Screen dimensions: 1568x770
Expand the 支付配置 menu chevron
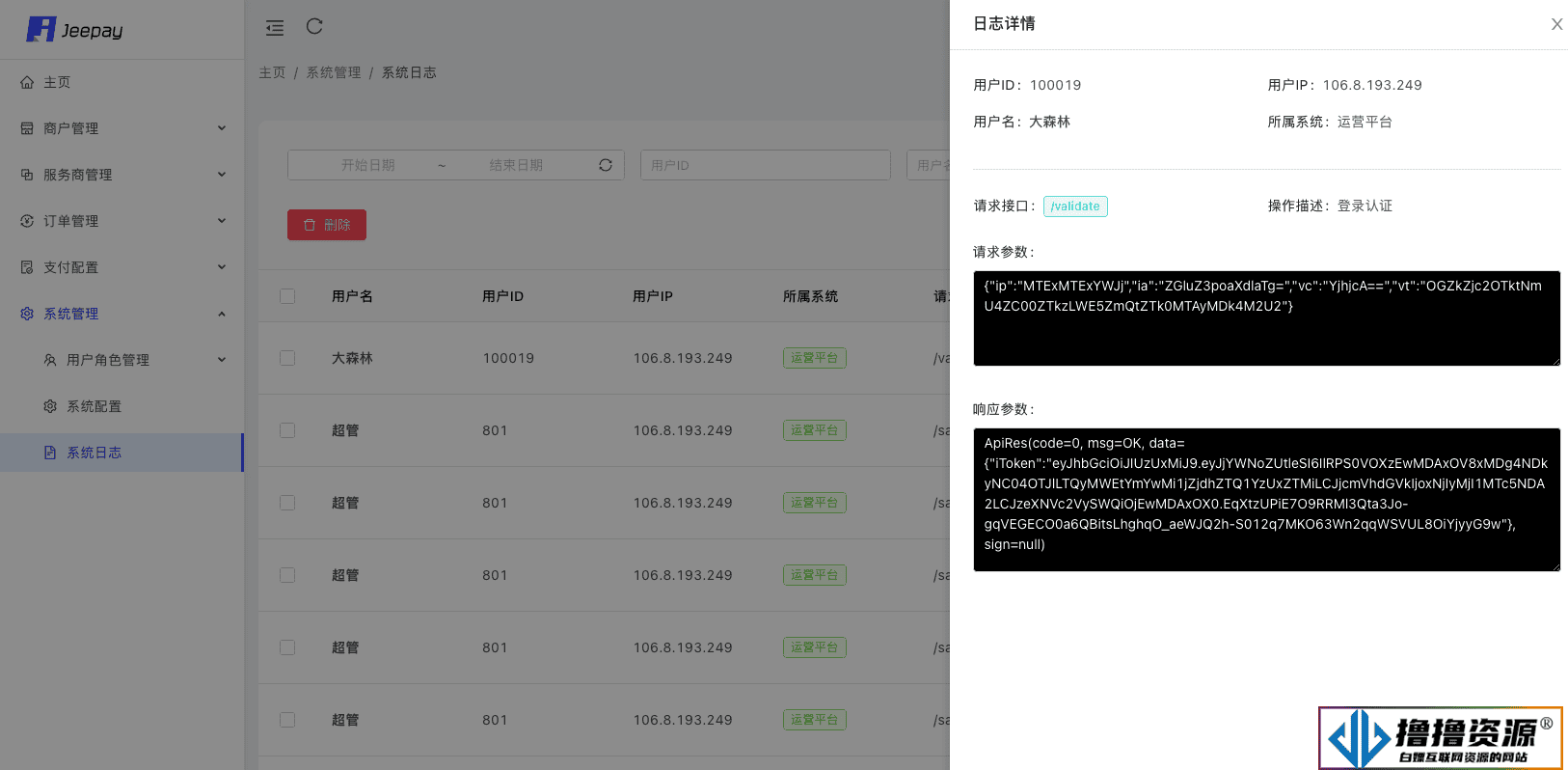pyautogui.click(x=222, y=267)
